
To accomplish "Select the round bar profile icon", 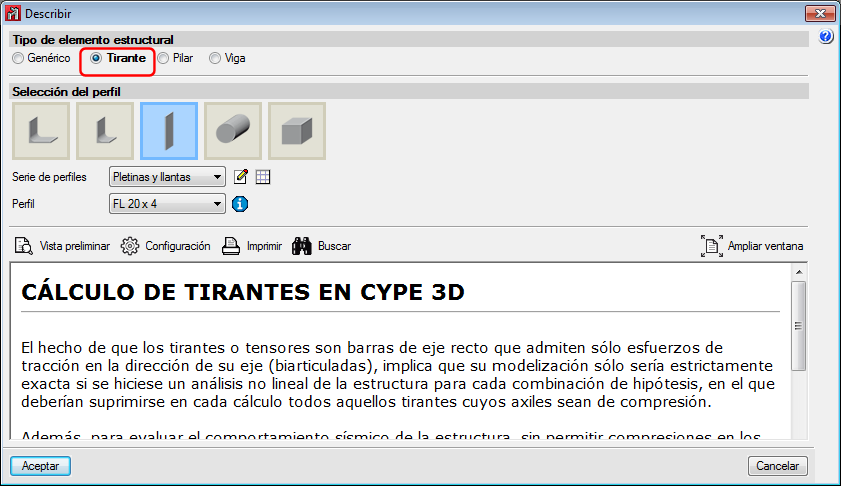I will pos(233,131).
